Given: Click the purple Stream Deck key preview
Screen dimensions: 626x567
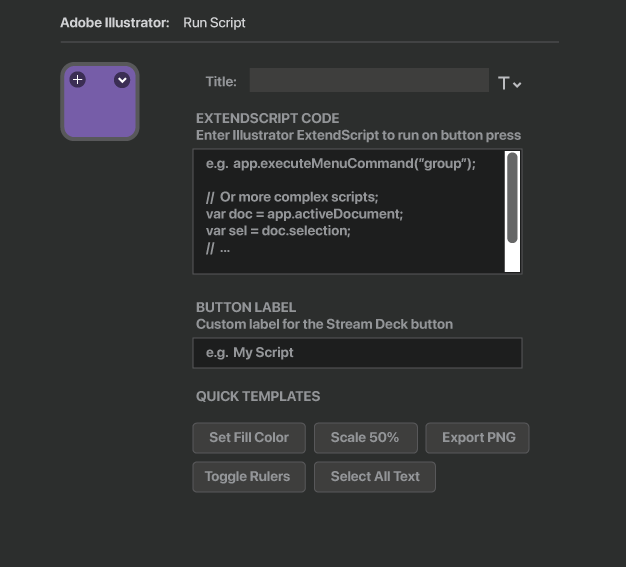Looking at the screenshot, I should pos(100,101).
